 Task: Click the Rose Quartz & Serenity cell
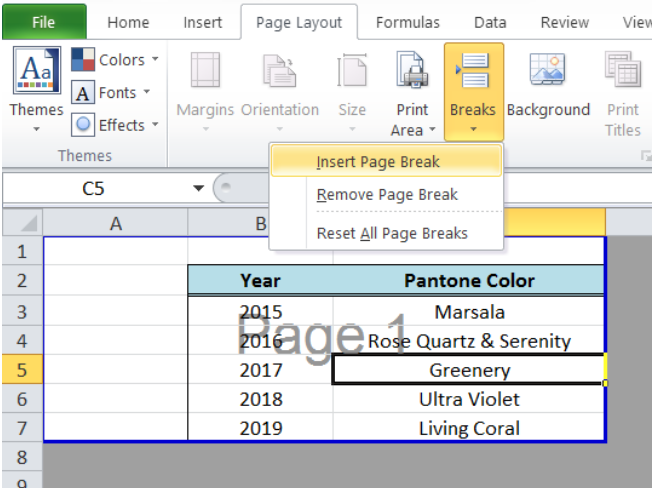(469, 341)
